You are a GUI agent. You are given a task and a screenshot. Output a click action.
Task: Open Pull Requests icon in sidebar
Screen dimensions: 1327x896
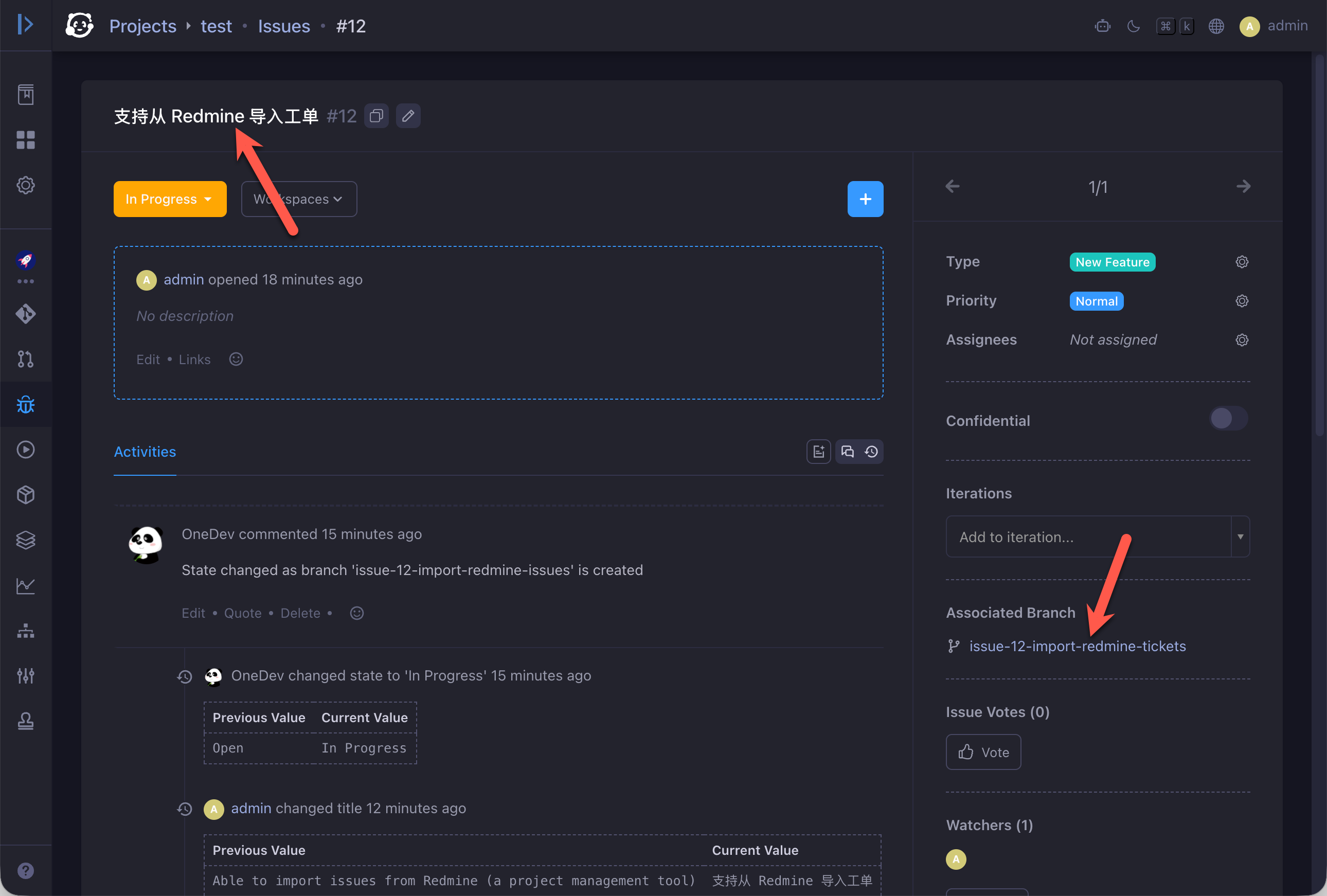[x=26, y=359]
